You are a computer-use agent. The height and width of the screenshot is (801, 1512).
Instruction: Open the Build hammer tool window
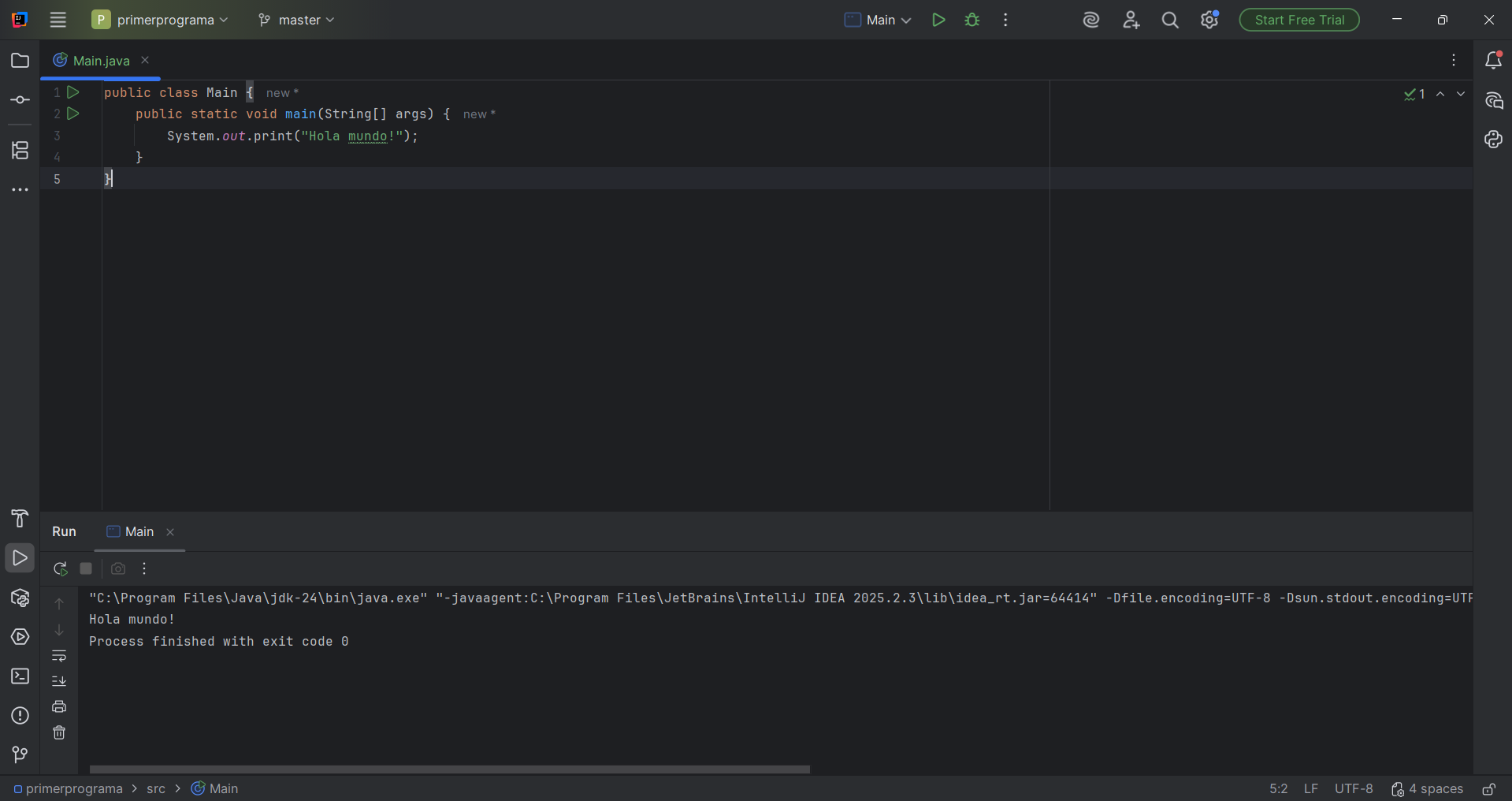coord(20,518)
